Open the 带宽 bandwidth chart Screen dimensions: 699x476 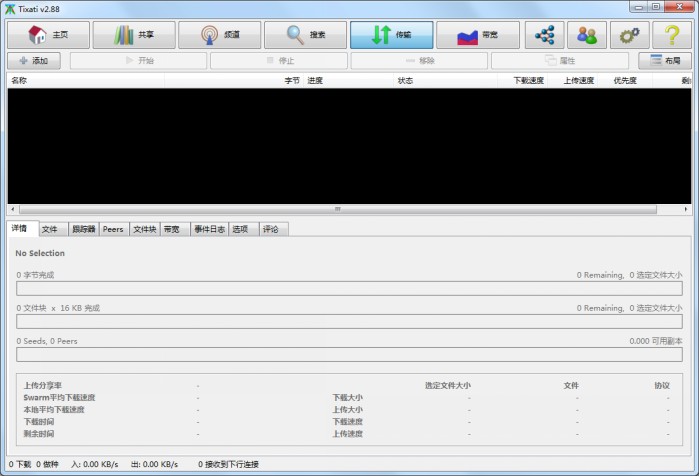coord(478,35)
